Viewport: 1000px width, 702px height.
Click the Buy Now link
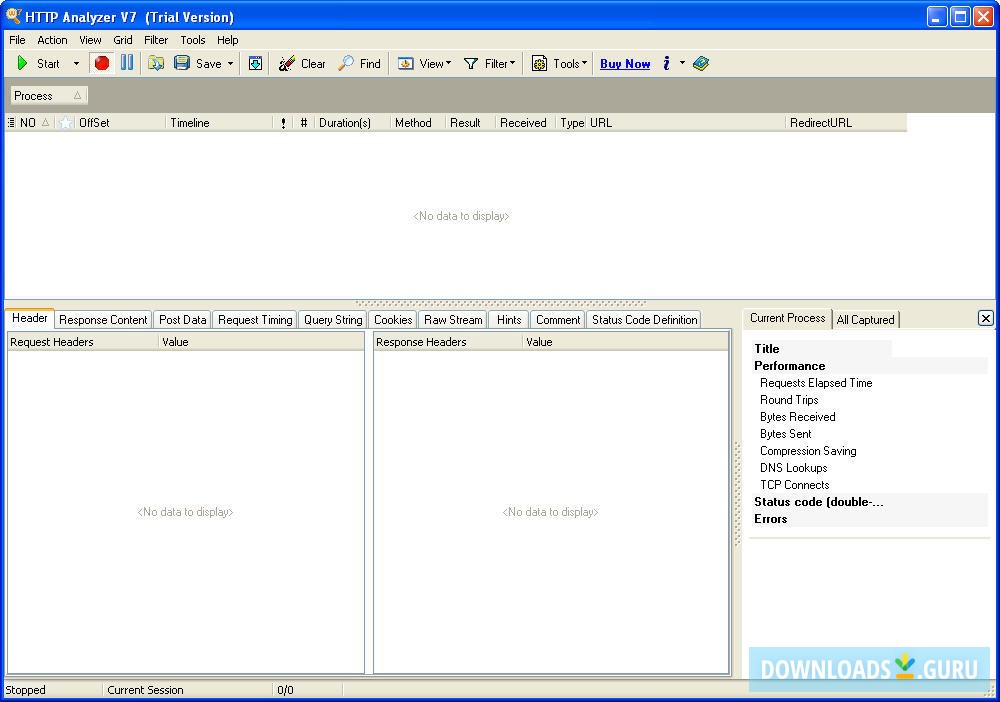(625, 63)
